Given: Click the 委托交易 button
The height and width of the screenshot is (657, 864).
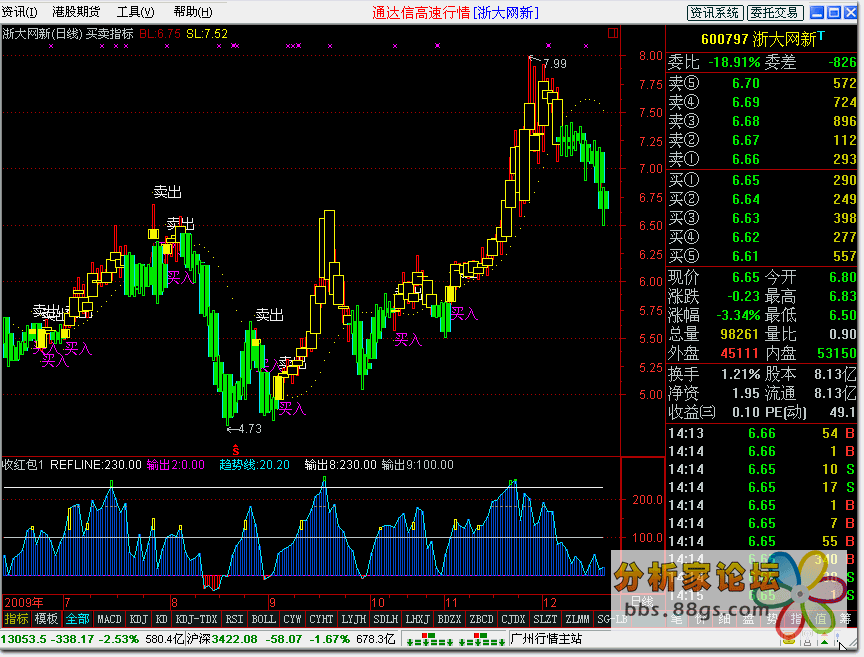Looking at the screenshot, I should click(x=775, y=13).
